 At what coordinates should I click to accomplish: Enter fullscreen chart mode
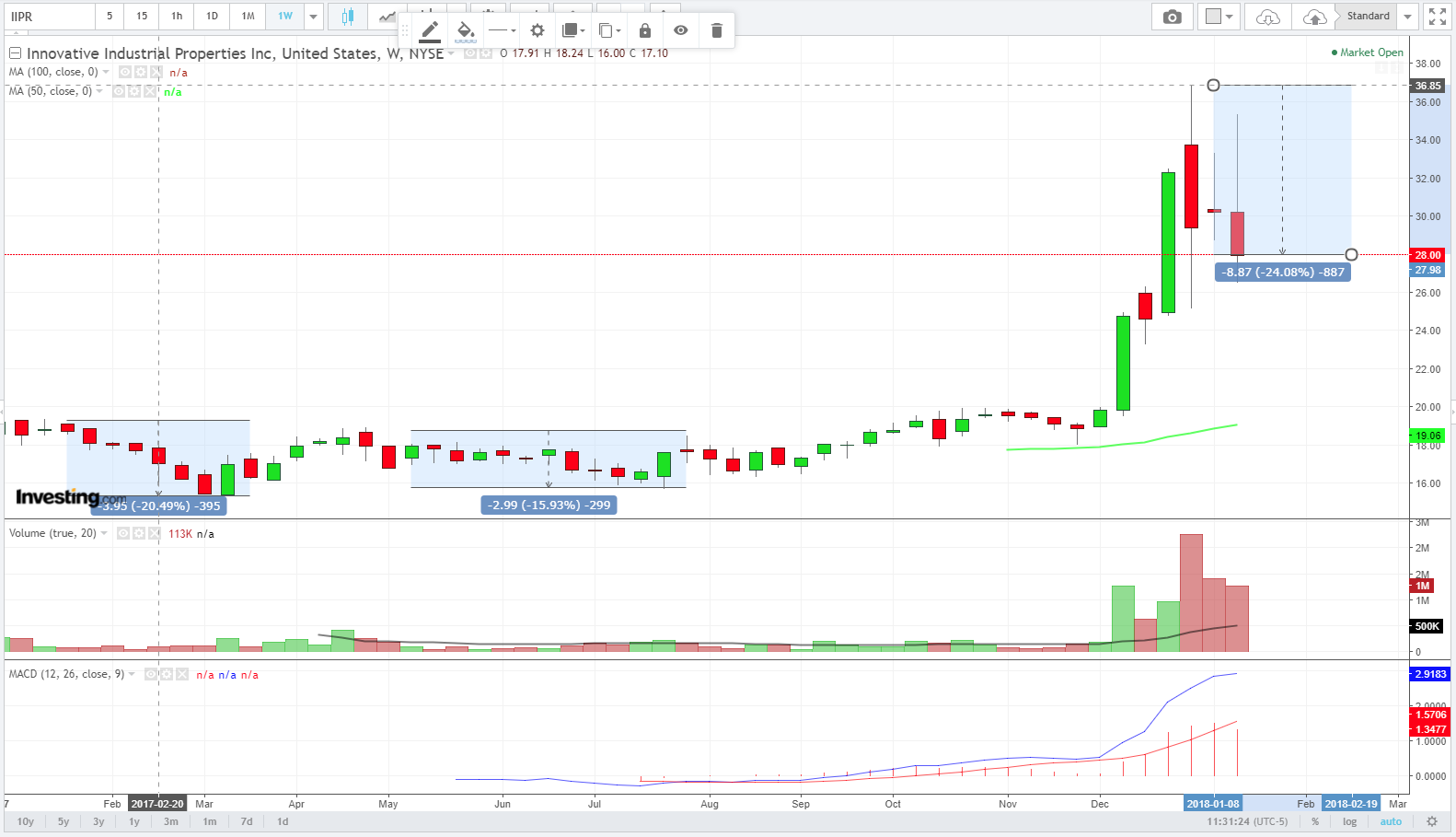click(1438, 17)
